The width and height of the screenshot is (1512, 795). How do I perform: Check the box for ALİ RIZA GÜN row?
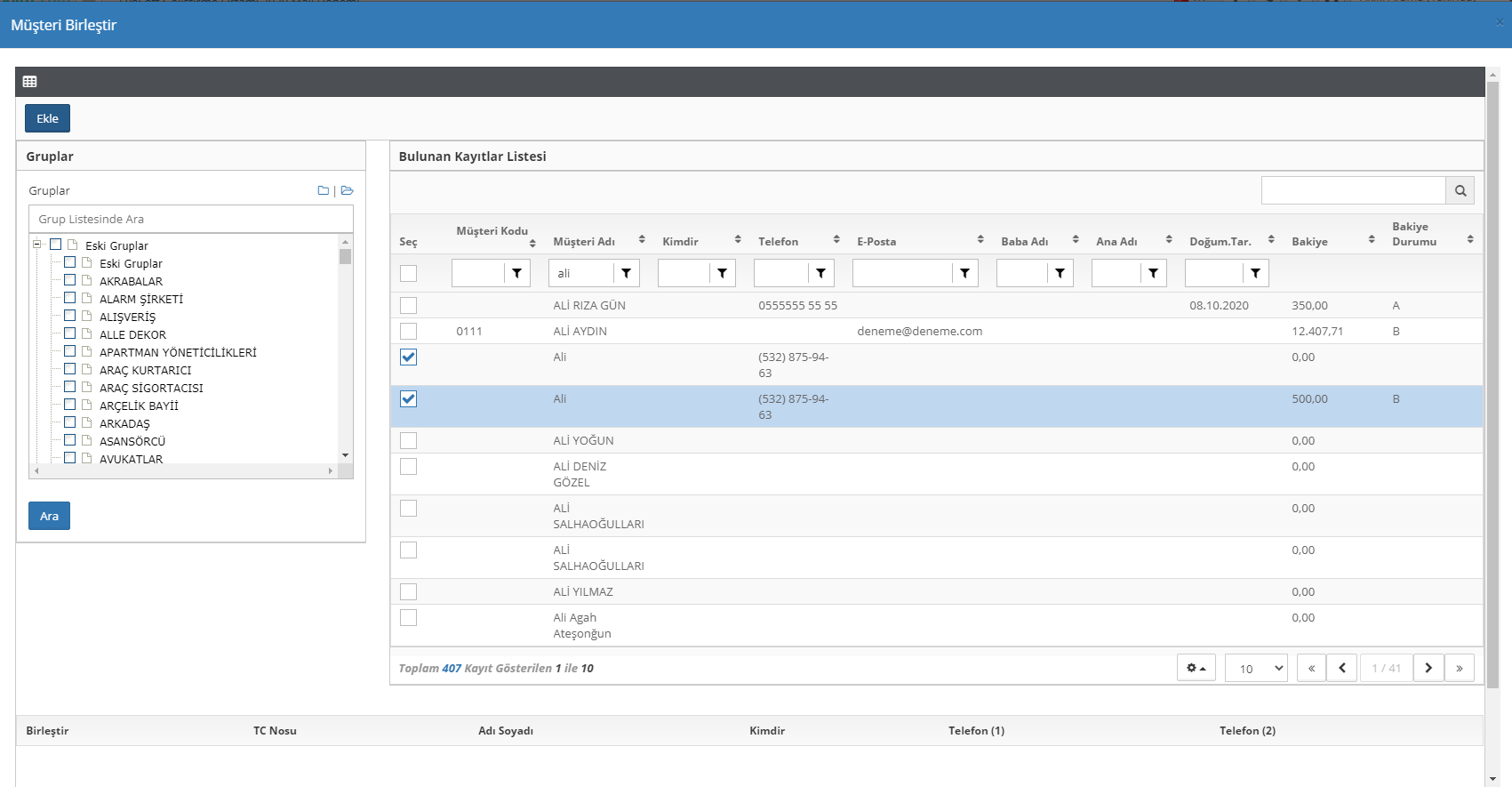tap(408, 306)
